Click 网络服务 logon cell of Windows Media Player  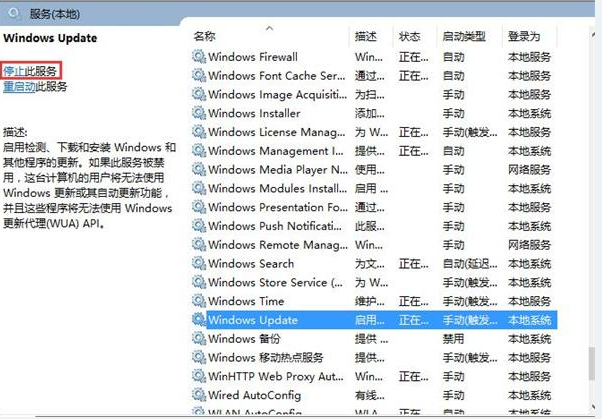click(529, 170)
